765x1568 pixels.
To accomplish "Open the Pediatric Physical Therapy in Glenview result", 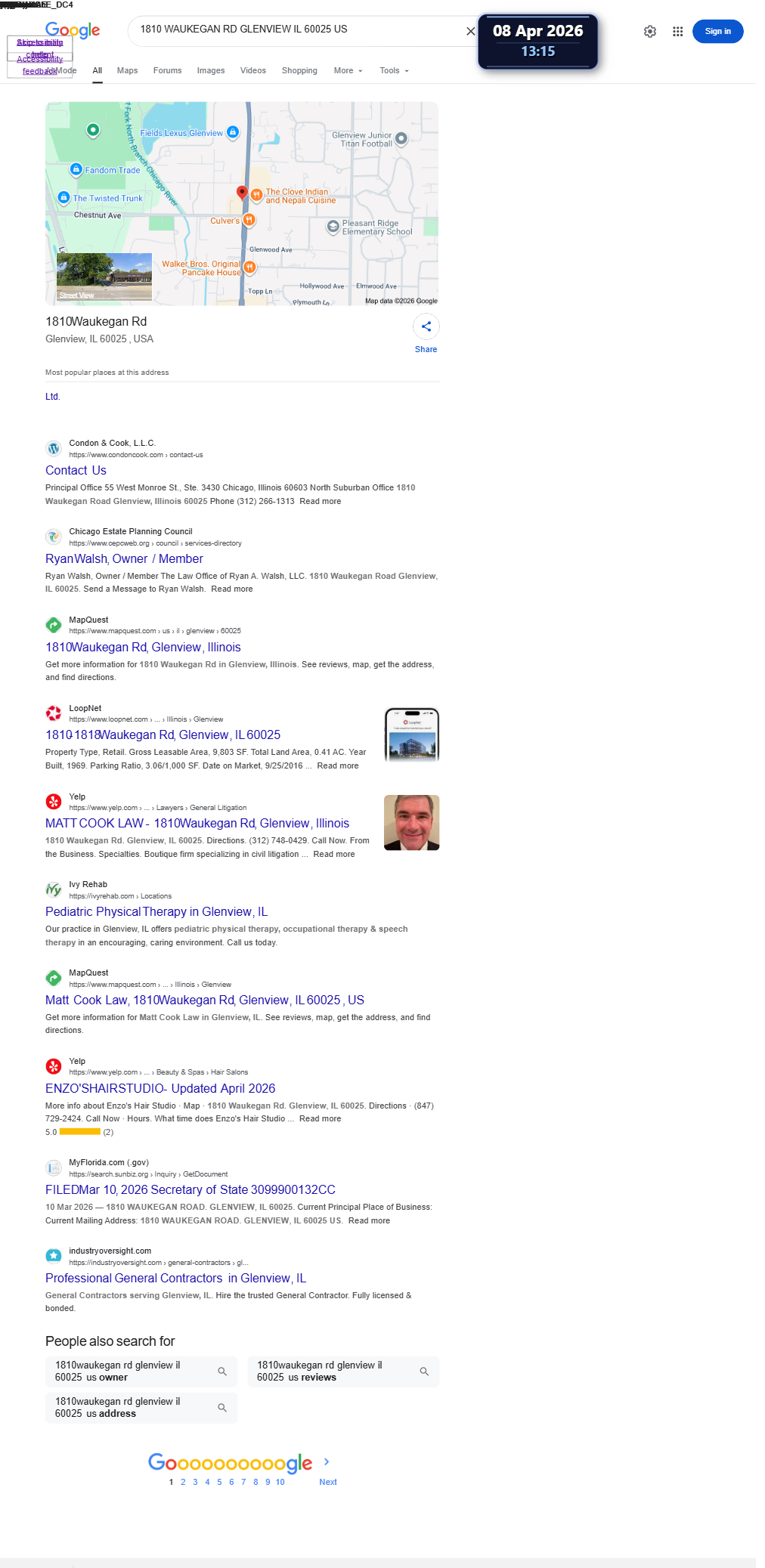I will pyautogui.click(x=156, y=911).
